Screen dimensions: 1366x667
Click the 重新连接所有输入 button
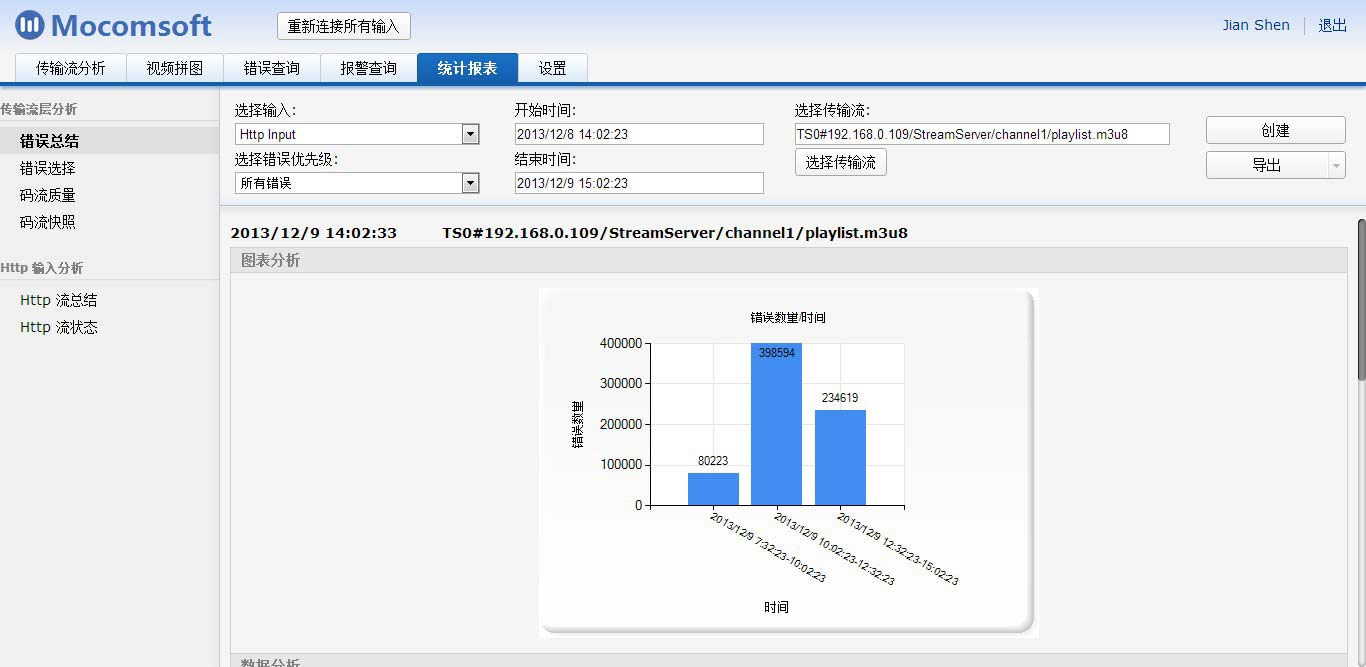tap(343, 26)
